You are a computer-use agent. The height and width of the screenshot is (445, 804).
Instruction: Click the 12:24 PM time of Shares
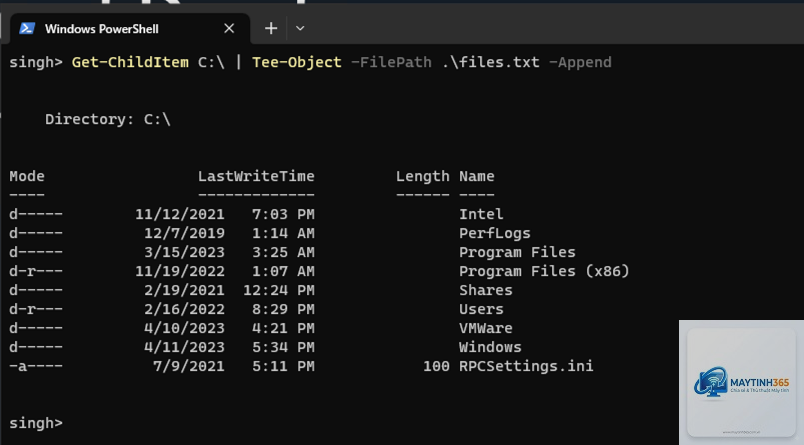[279, 290]
